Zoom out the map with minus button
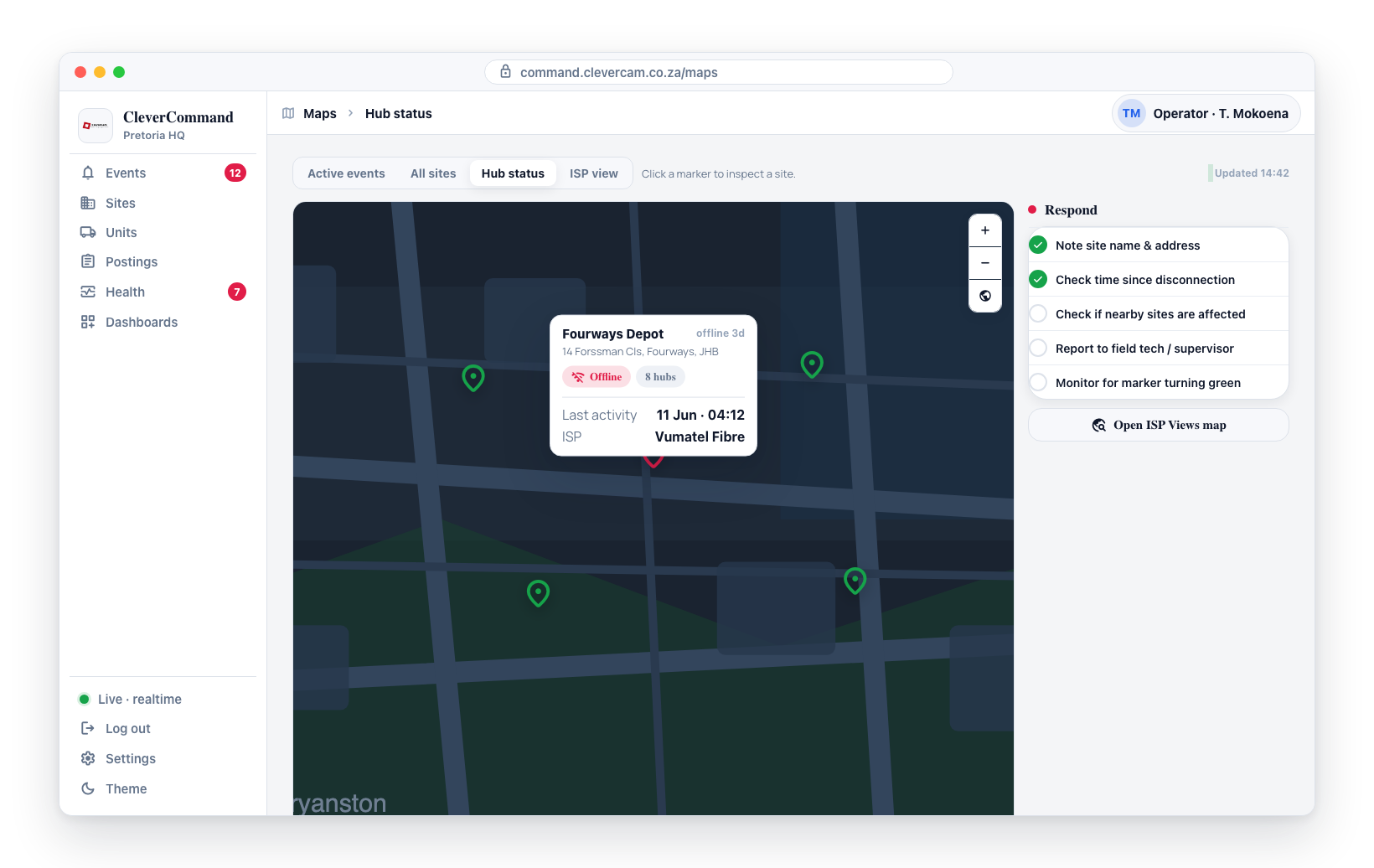1374x868 pixels. tap(985, 263)
